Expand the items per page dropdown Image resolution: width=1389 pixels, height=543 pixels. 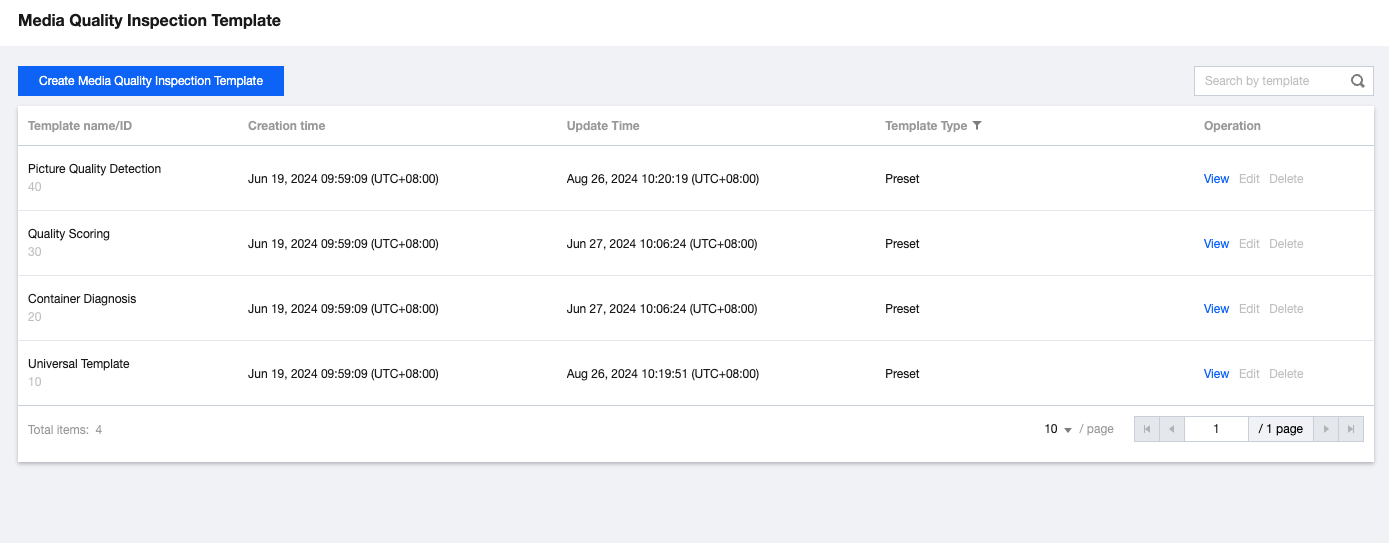click(x=1057, y=429)
